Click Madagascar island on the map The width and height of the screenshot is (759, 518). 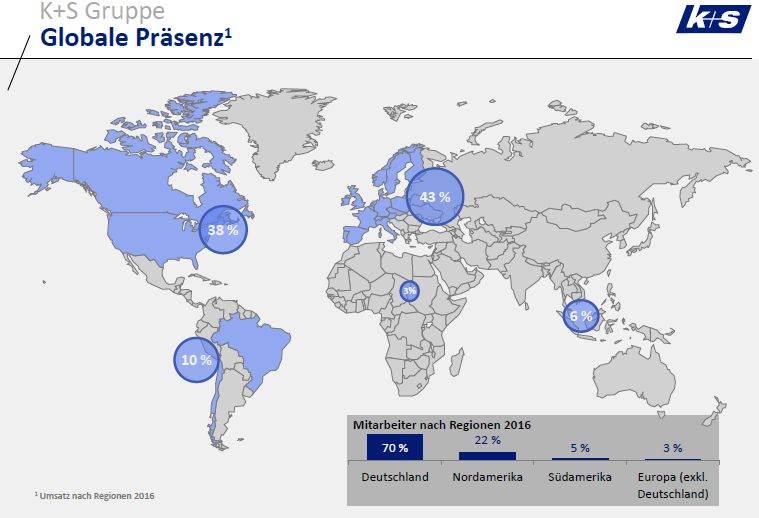tap(456, 362)
